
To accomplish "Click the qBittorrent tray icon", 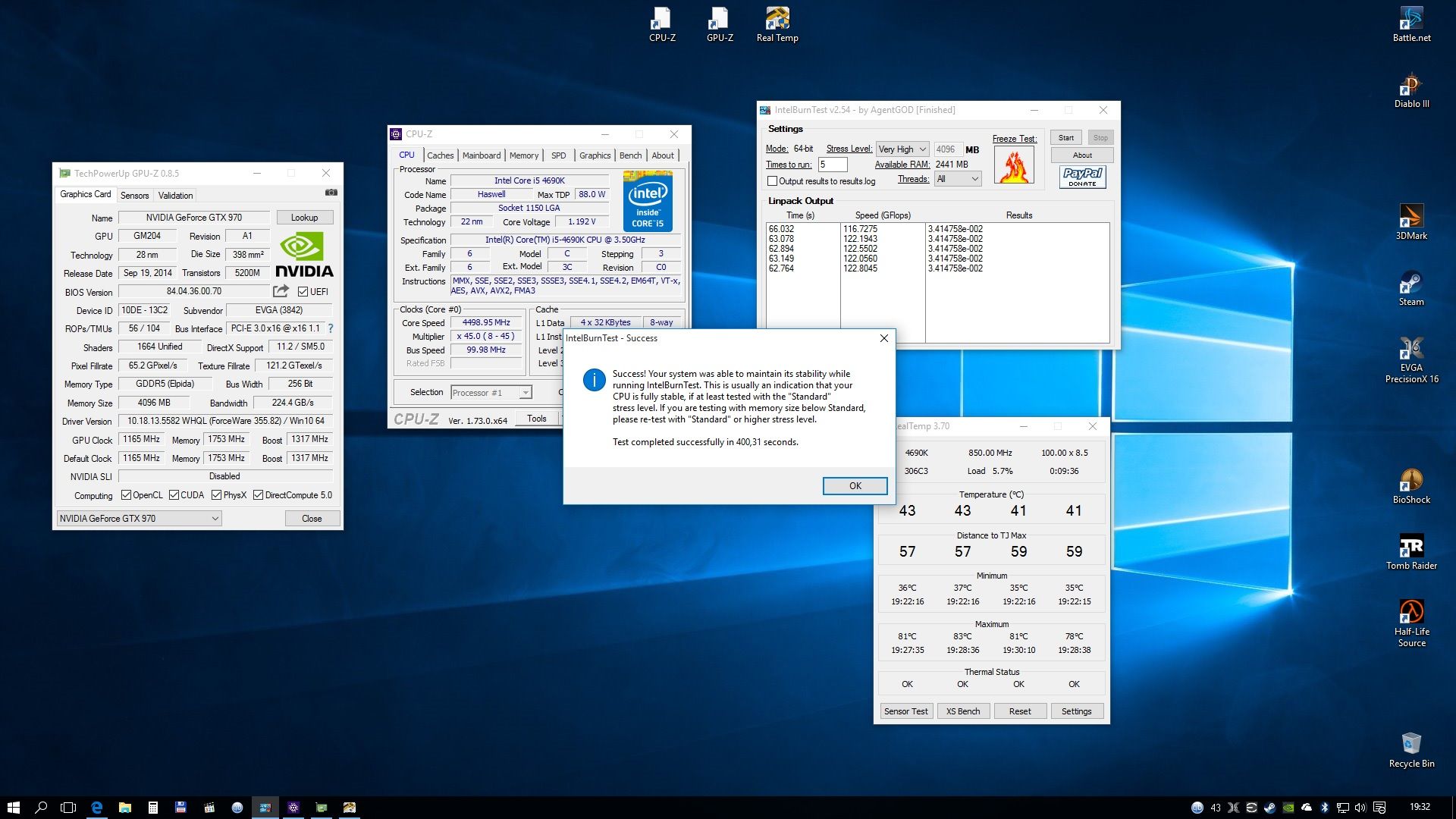I will point(1197,808).
